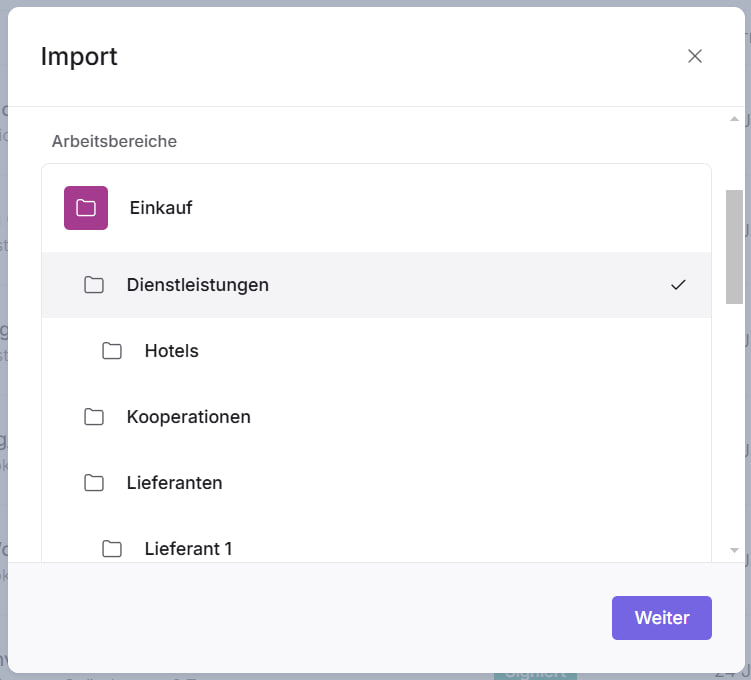Select the Einkauf workspace label

161,208
